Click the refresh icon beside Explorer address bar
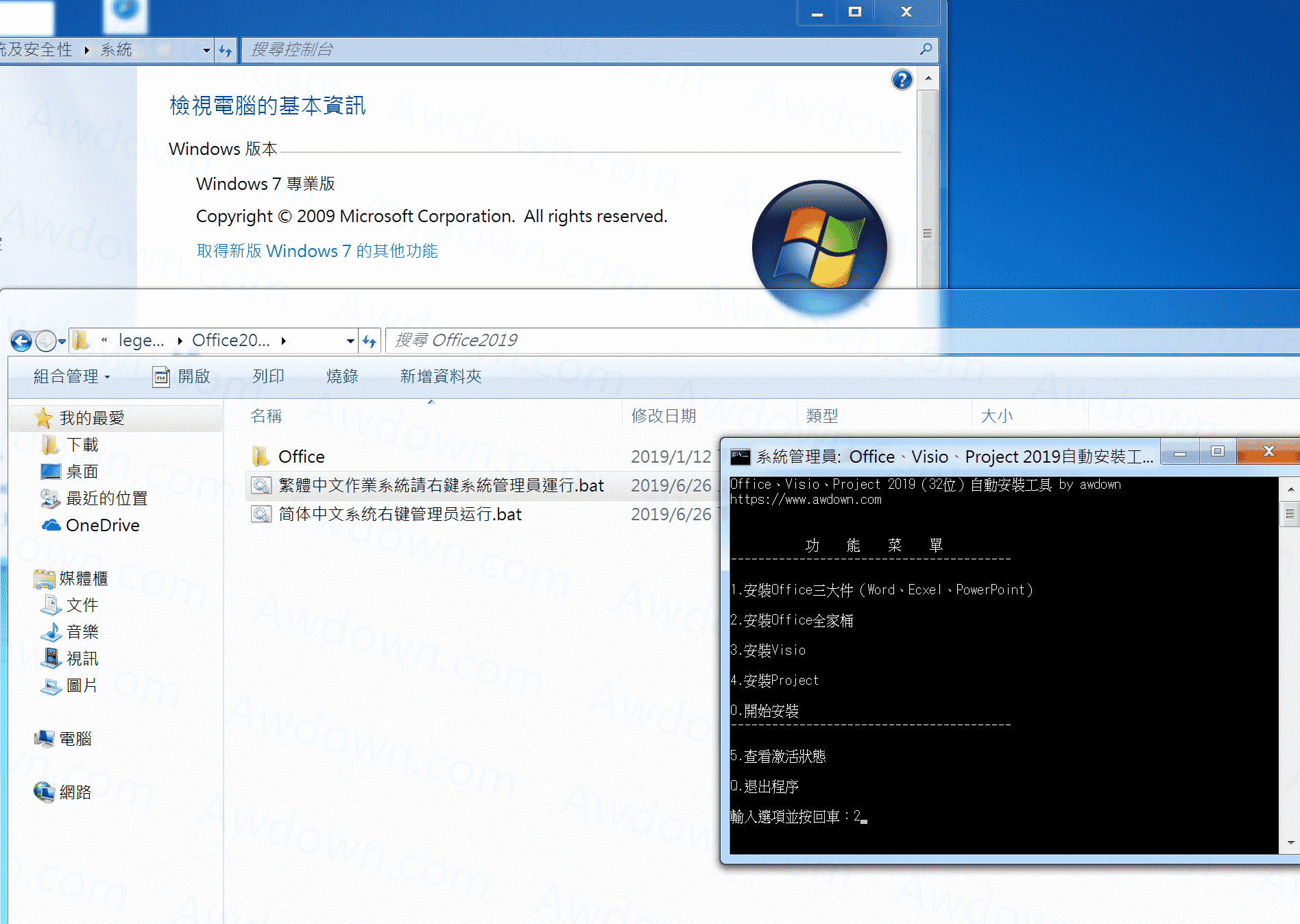Image resolution: width=1300 pixels, height=924 pixels. coord(370,341)
